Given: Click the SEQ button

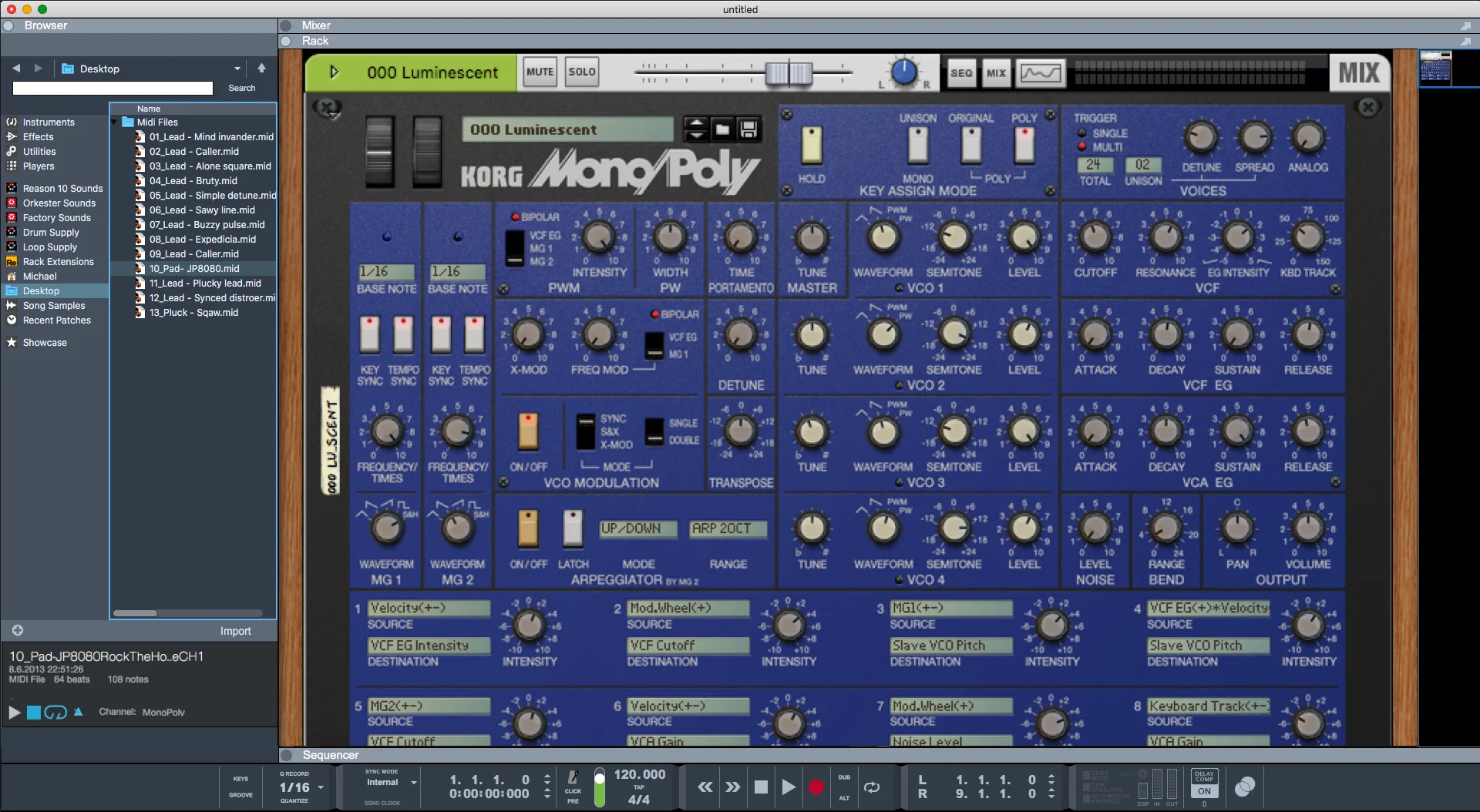Looking at the screenshot, I should (961, 73).
